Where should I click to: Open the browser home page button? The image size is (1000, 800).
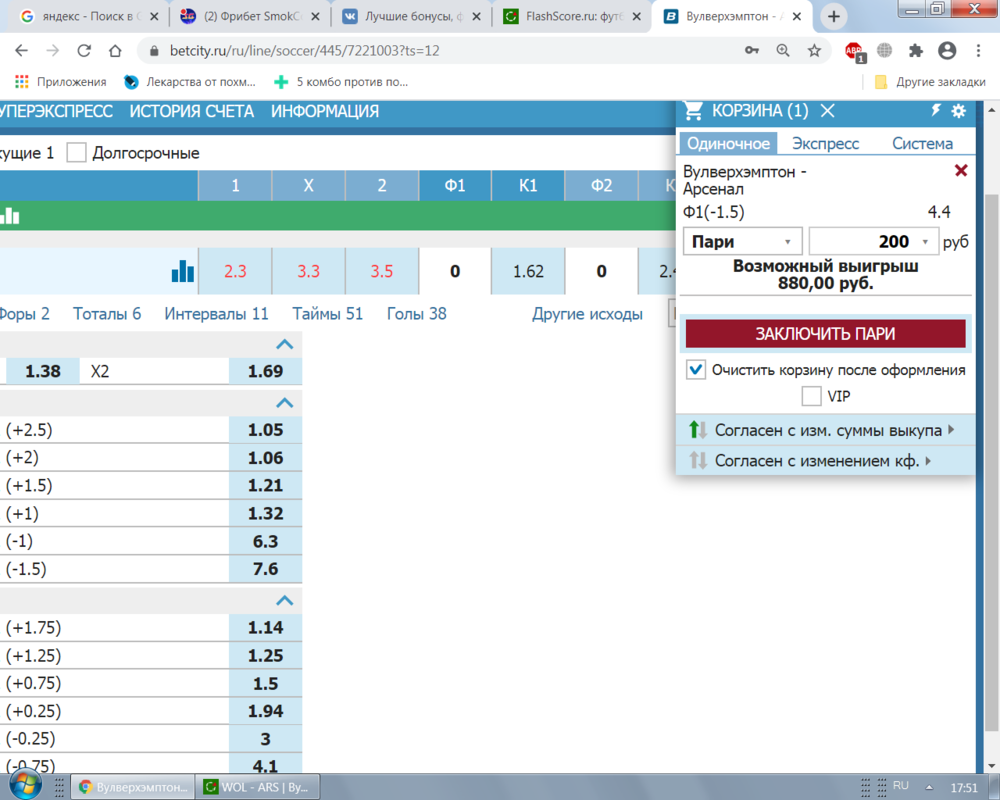point(115,50)
